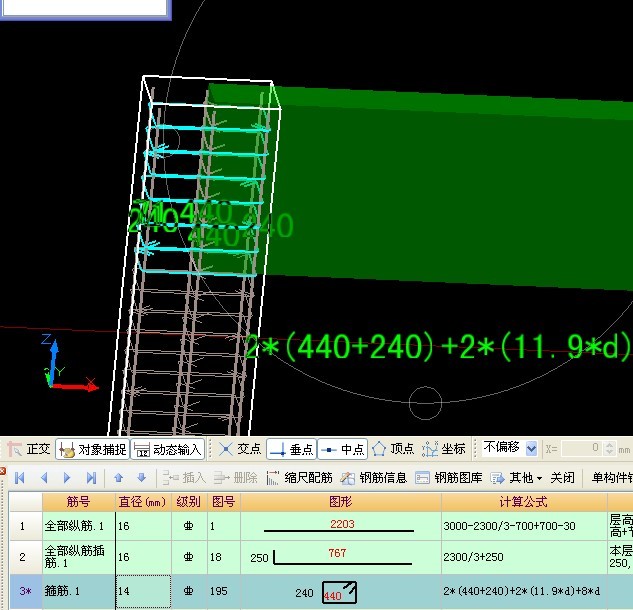This screenshot has height=610, width=633.
Task: Enable 顶点 vertex snap
Action: coord(393,449)
